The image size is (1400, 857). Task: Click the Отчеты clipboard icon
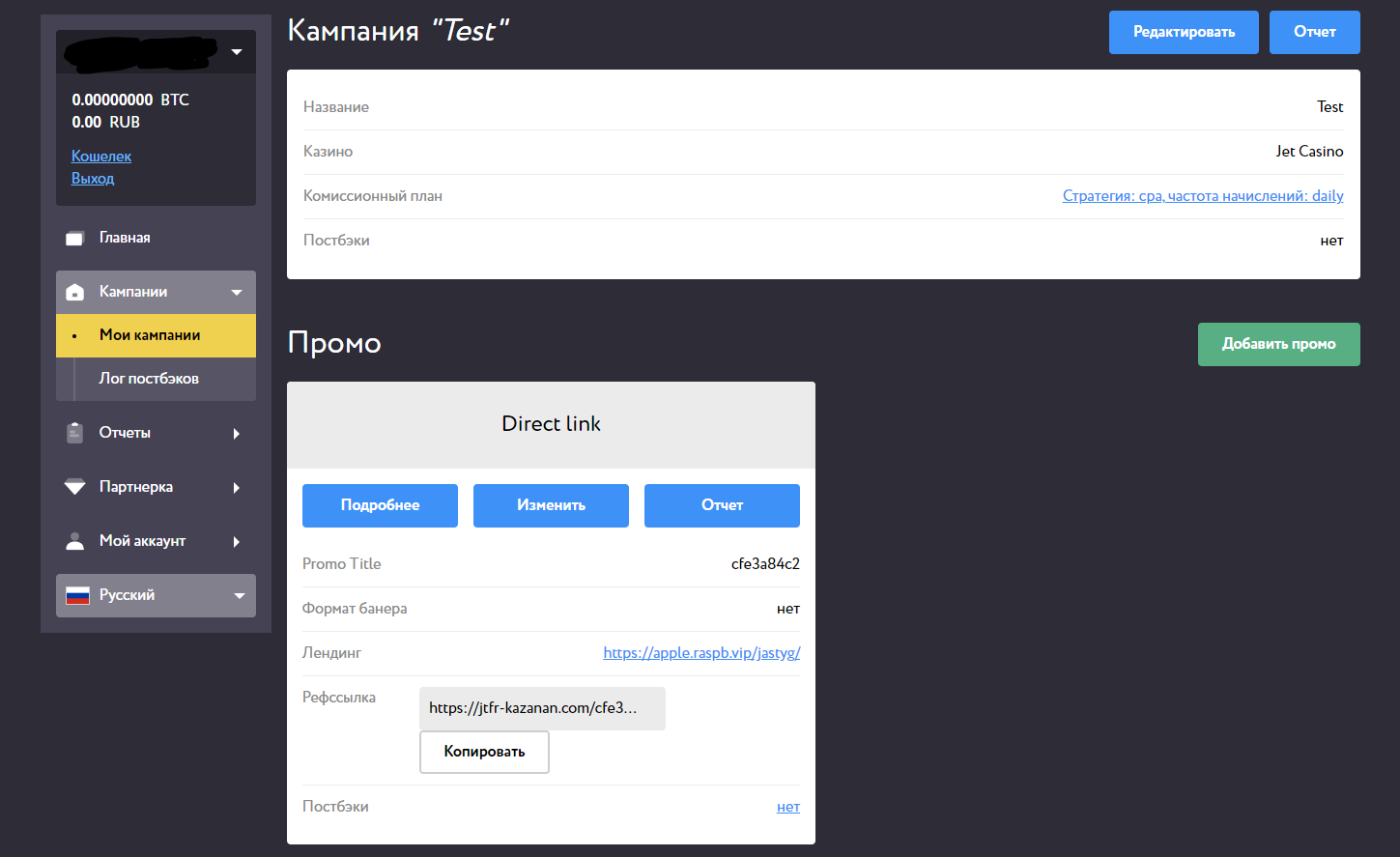[x=75, y=433]
